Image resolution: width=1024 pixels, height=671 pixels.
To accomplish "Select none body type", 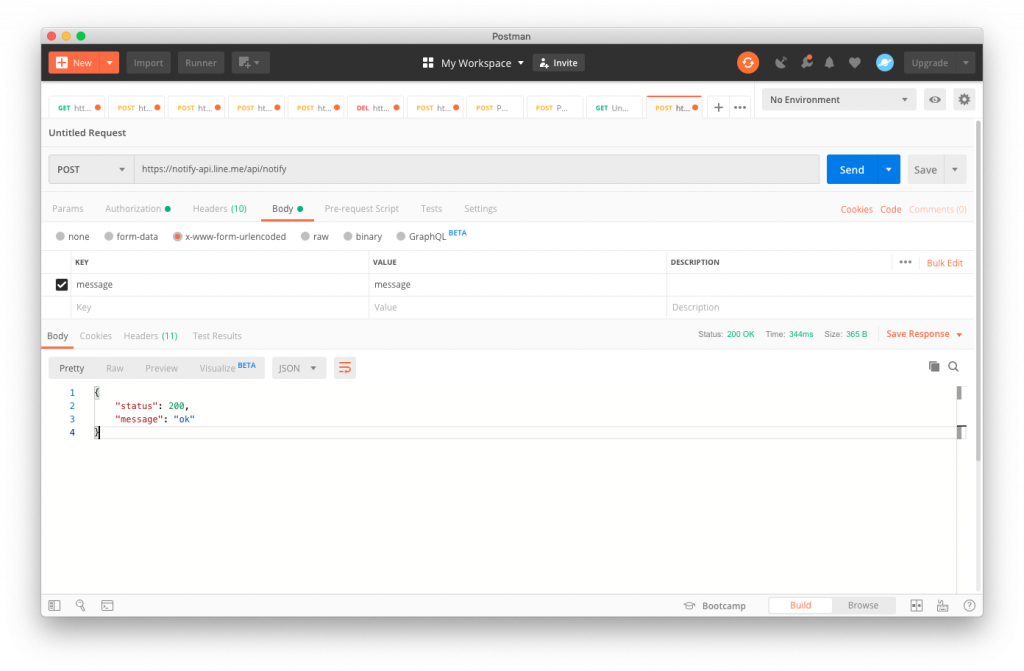I will click(x=60, y=237).
